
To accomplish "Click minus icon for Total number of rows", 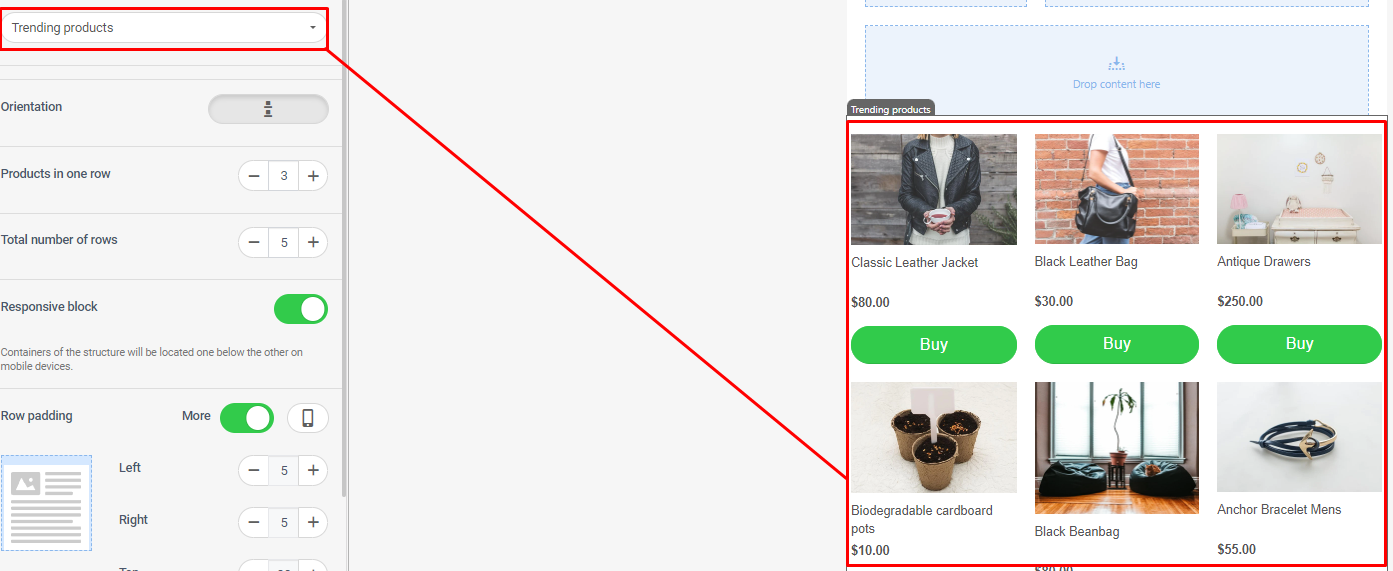I will (x=254, y=242).
